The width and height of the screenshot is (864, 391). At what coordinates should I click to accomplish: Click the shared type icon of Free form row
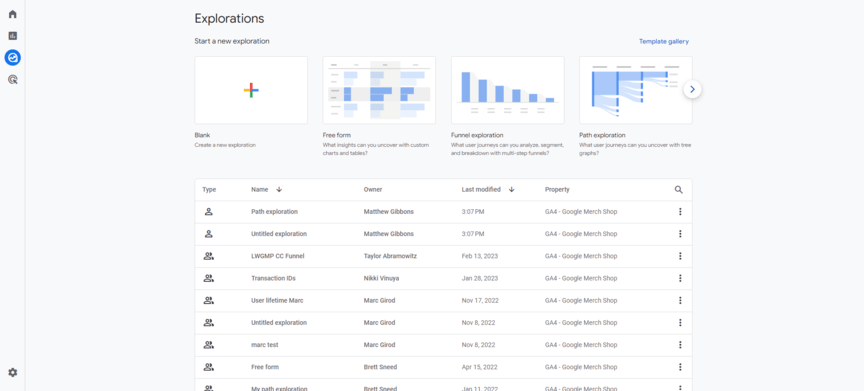pos(208,367)
